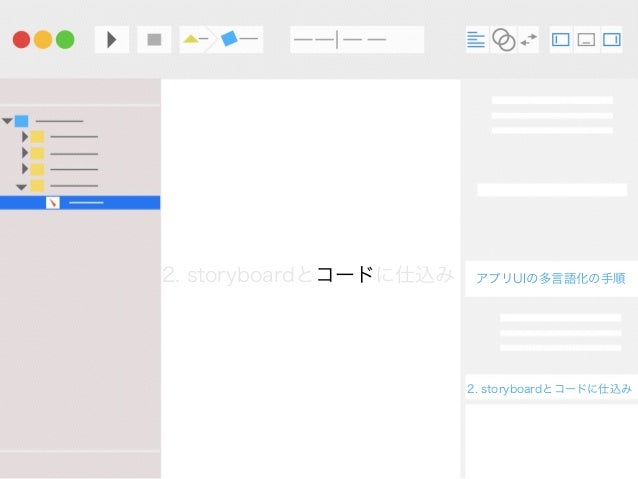The width and height of the screenshot is (638, 479).
Task: Select the highlighted Swift file row
Action: coord(80,203)
